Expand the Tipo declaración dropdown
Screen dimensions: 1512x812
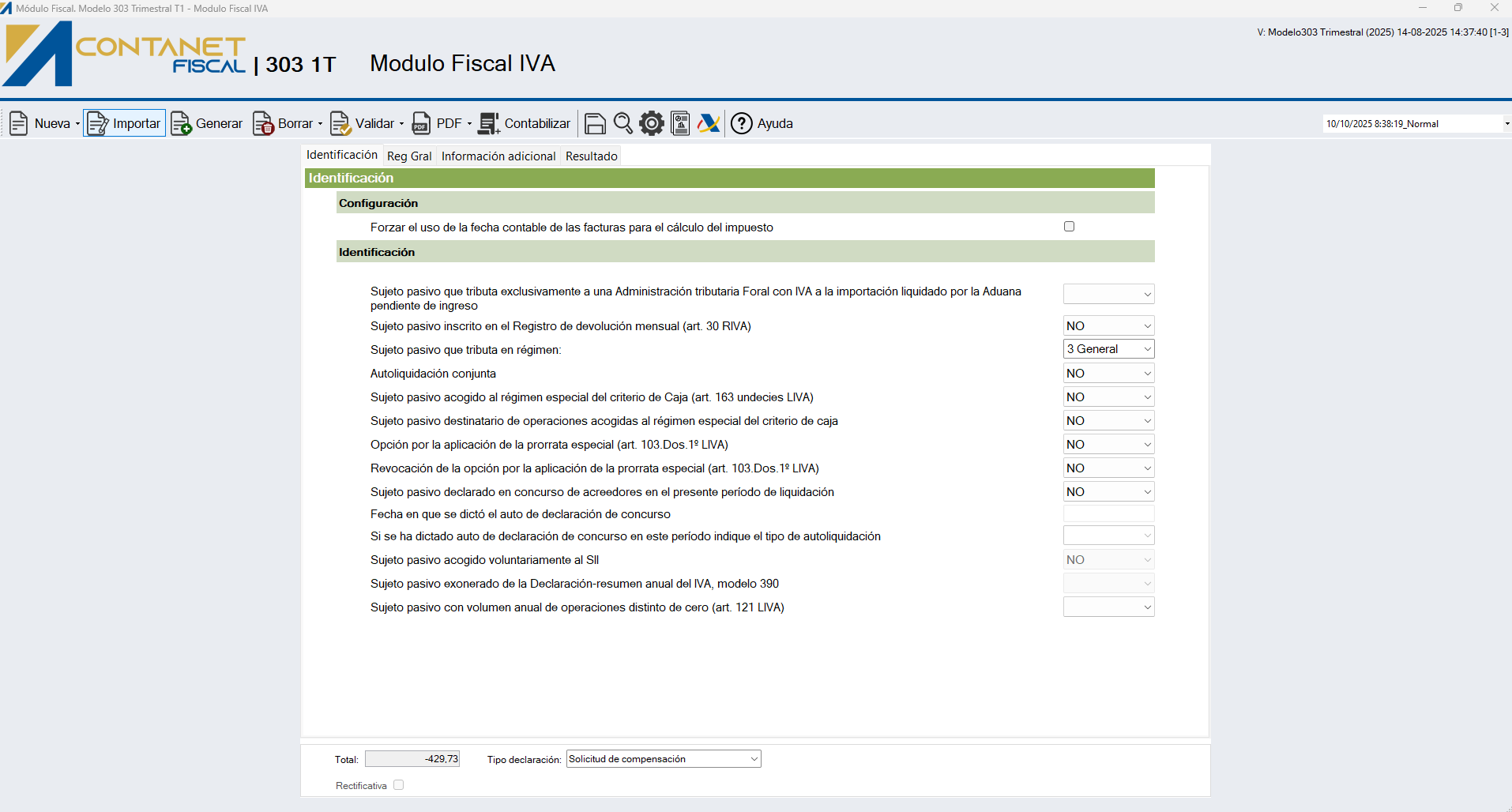point(663,759)
